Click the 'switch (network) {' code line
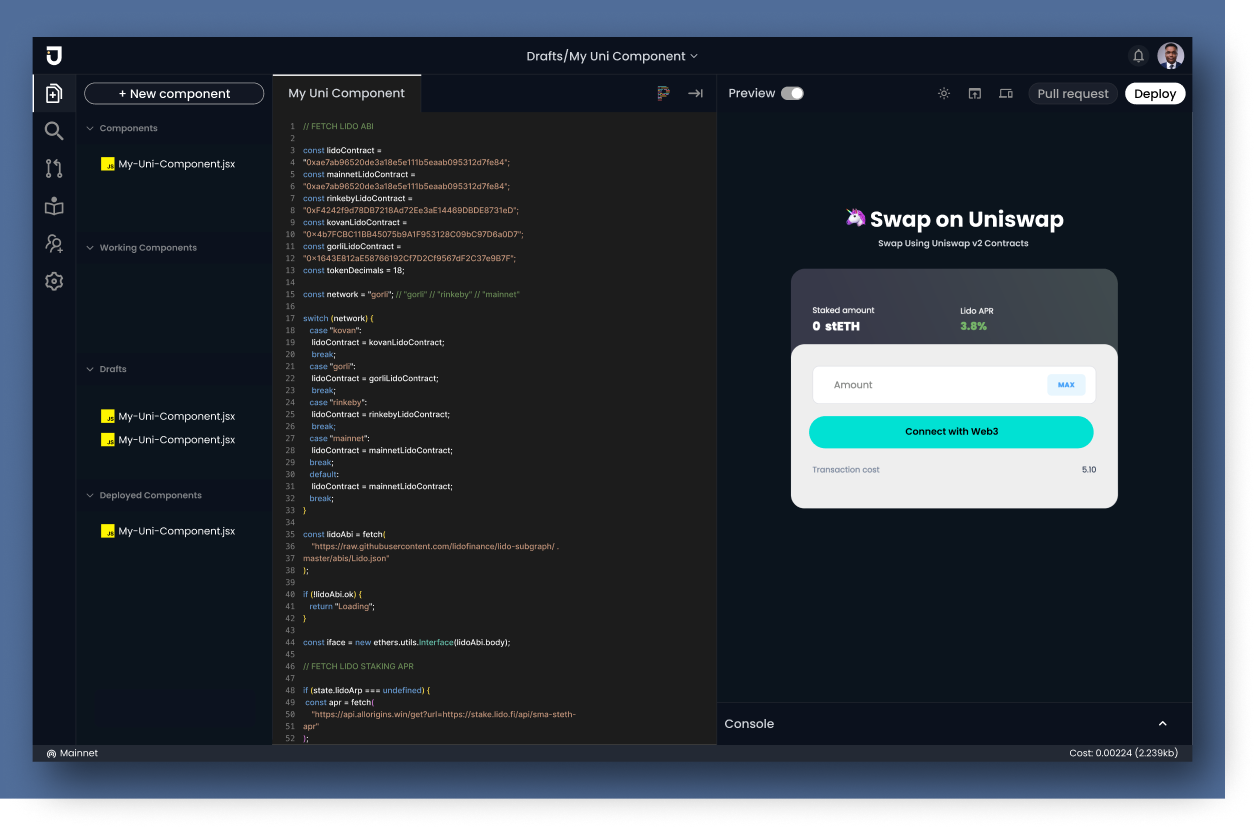 pyautogui.click(x=338, y=319)
